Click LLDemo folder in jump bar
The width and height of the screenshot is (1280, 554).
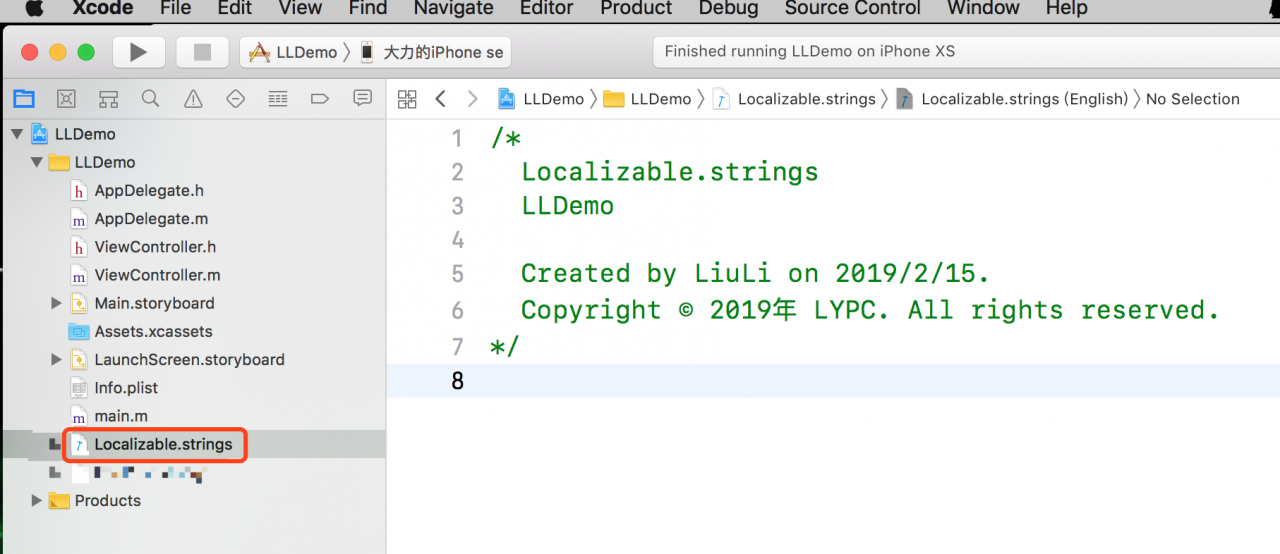pos(648,98)
